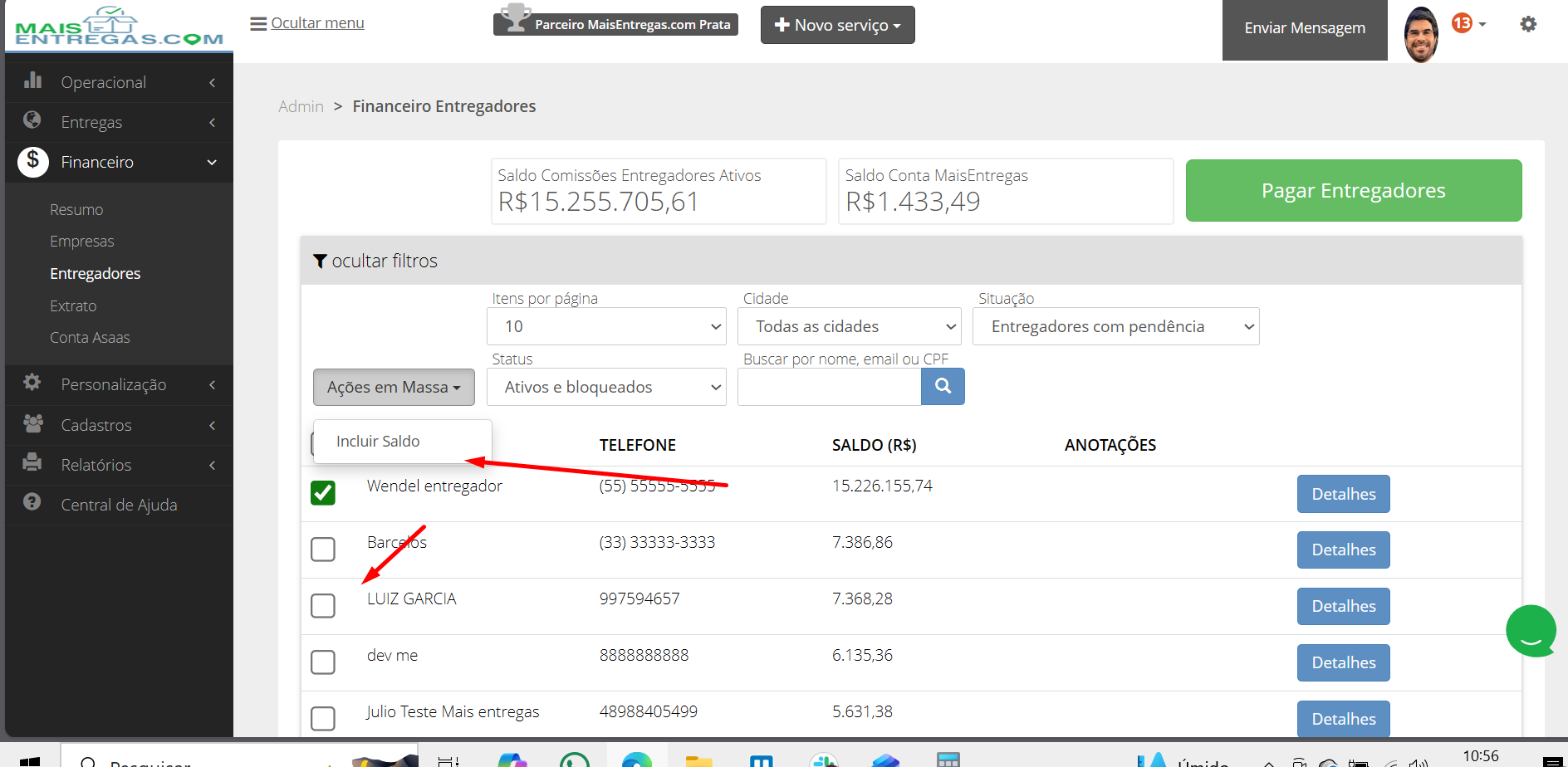Check the LUIZ GARCIA row checkbox
The height and width of the screenshot is (767, 1568).
click(x=323, y=606)
